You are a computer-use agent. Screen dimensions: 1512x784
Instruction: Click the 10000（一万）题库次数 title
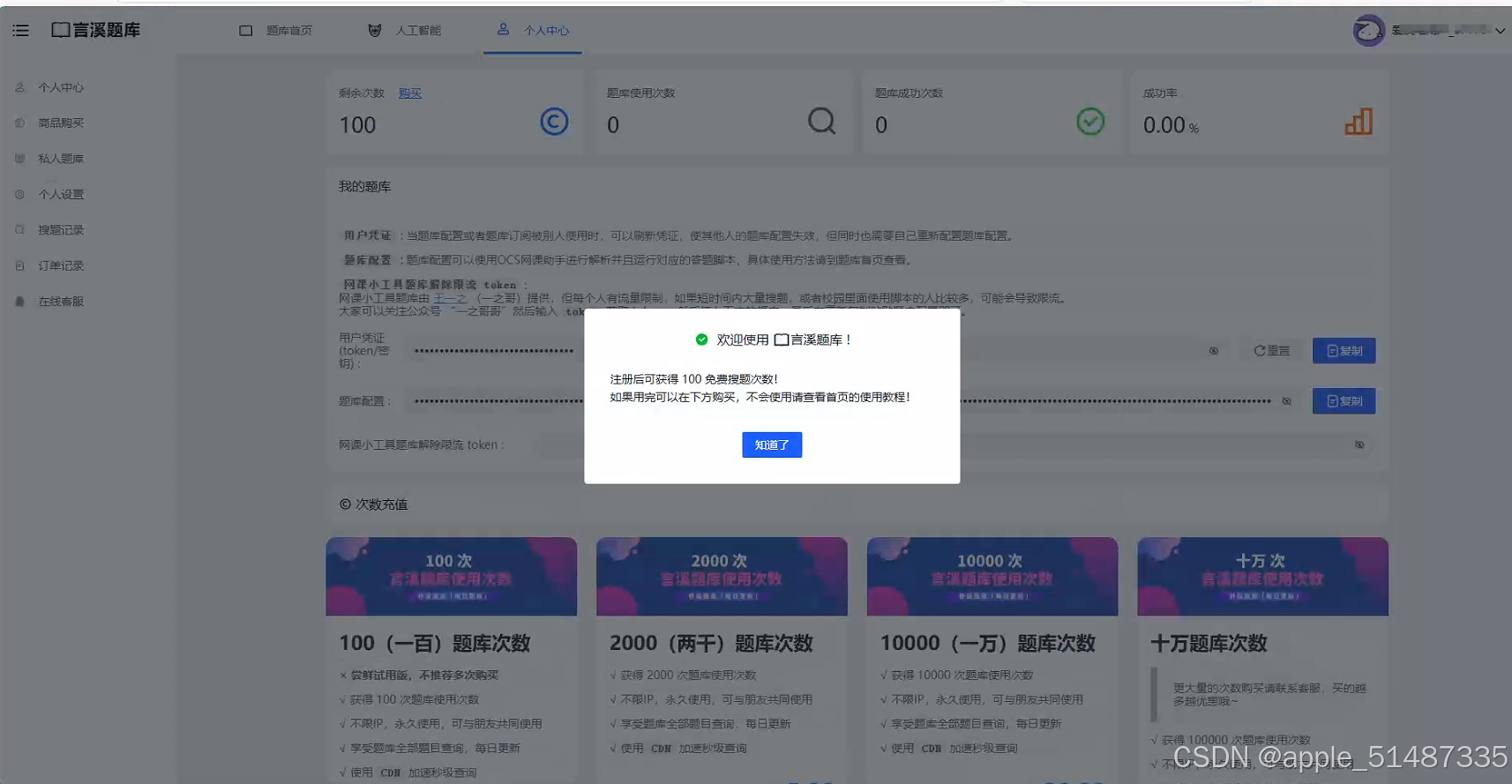[988, 644]
